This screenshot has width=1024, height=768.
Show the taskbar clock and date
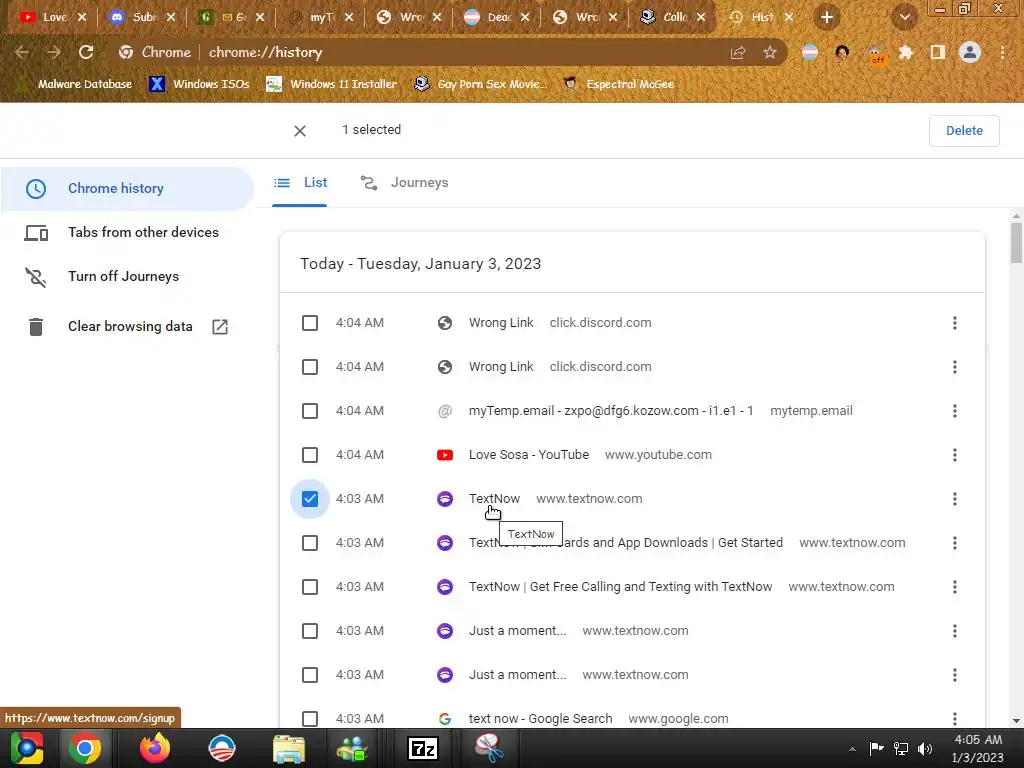tap(978, 748)
